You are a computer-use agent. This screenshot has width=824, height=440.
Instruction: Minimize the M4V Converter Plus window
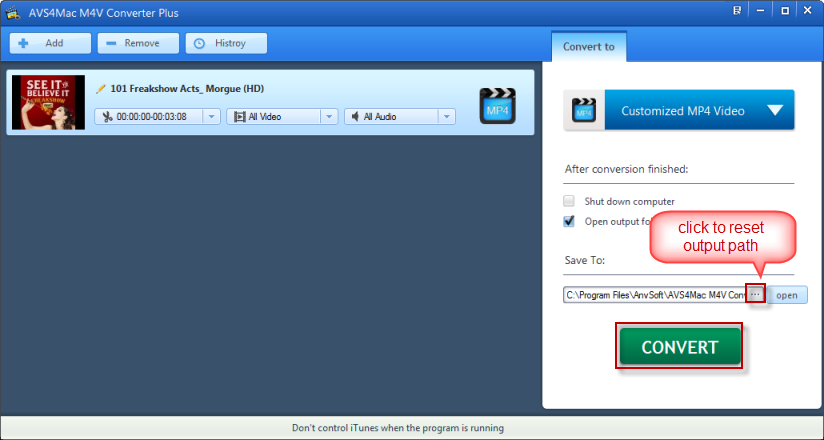(x=760, y=11)
